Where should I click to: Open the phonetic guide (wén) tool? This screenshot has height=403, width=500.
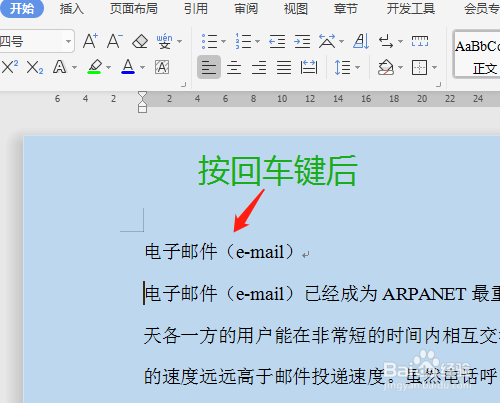(165, 41)
